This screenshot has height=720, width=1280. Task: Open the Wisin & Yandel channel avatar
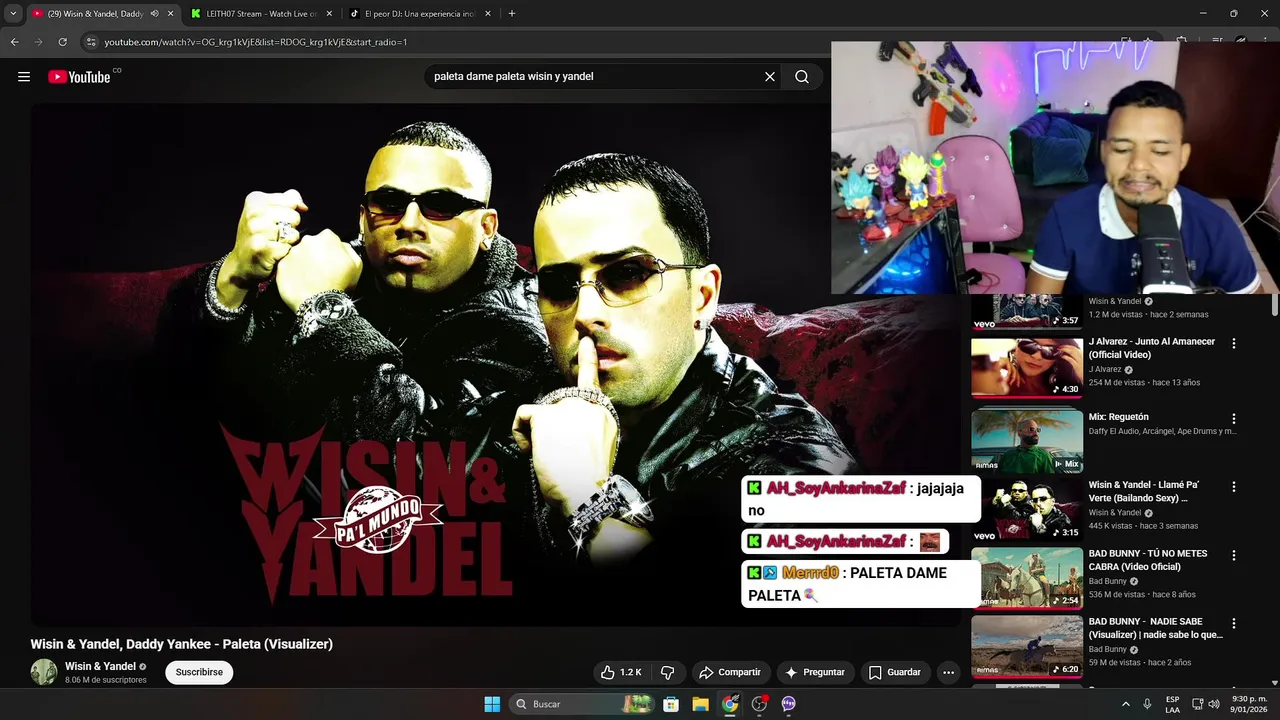[44, 672]
